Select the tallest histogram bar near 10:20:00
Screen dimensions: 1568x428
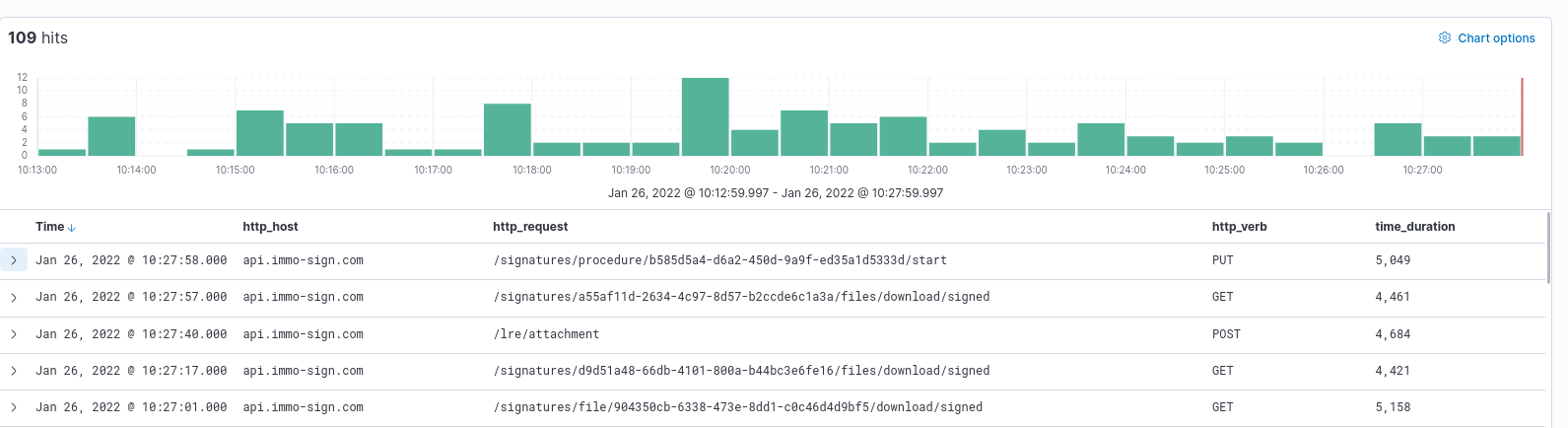(706, 116)
